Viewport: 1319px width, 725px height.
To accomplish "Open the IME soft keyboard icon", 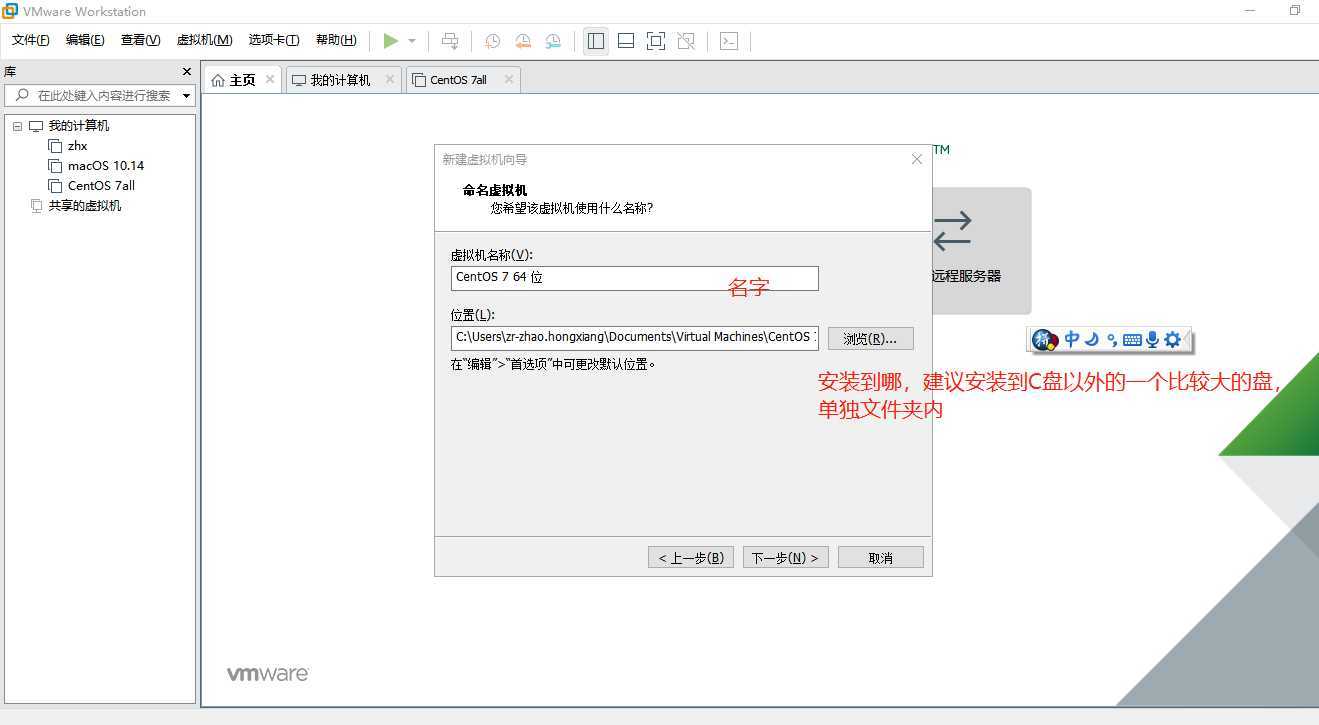I will [x=1132, y=340].
